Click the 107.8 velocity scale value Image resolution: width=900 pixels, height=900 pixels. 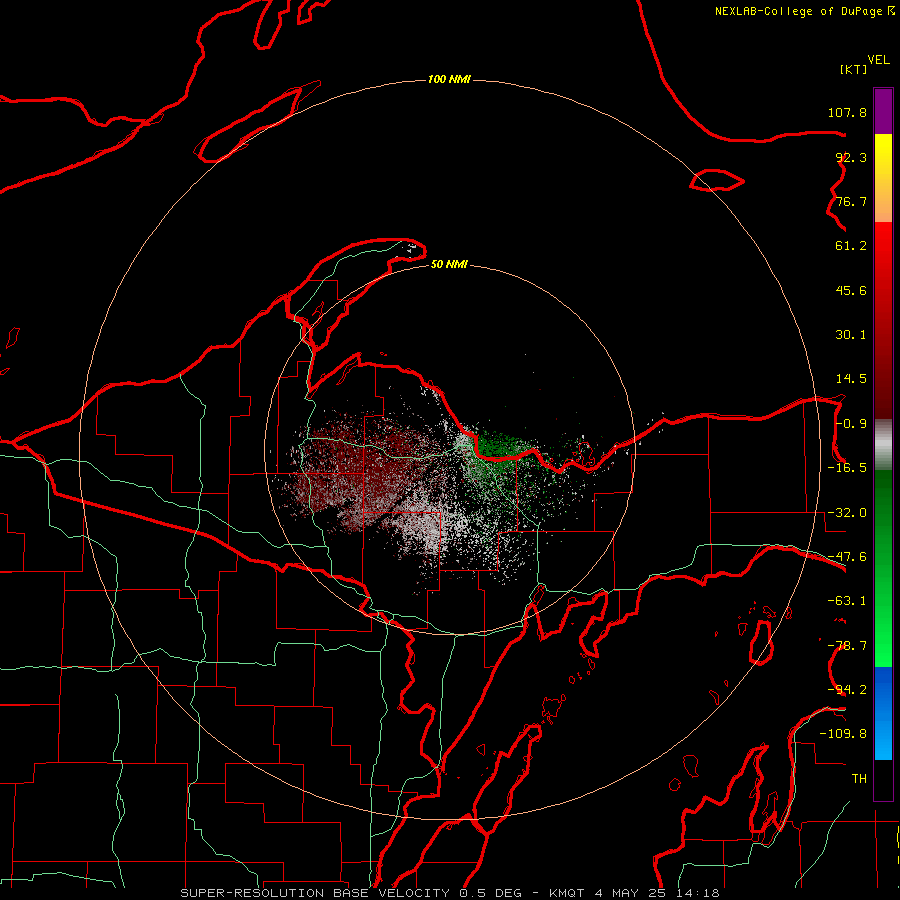(x=847, y=112)
